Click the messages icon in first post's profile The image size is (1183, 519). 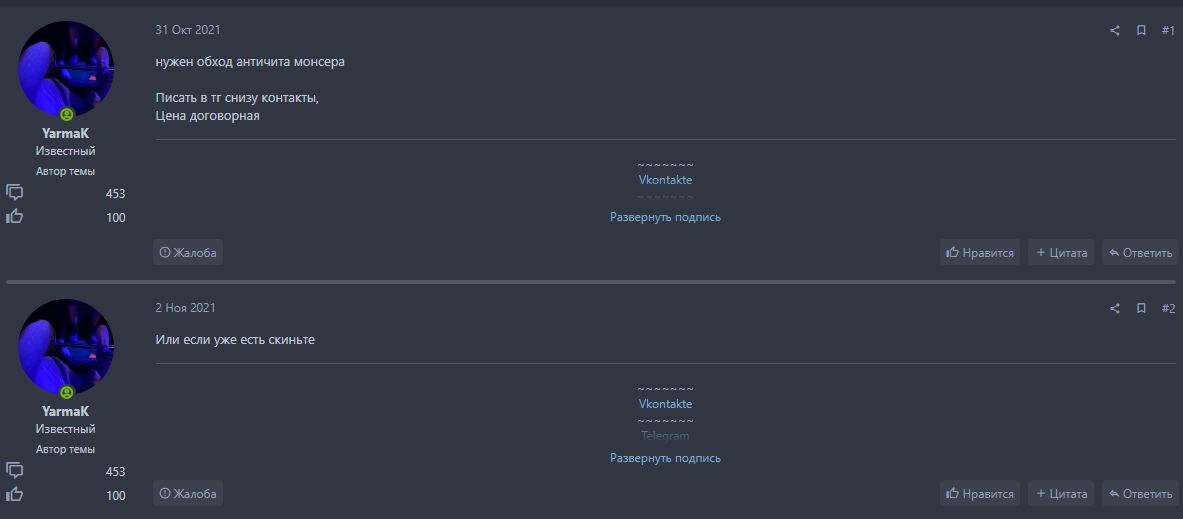click(15, 193)
